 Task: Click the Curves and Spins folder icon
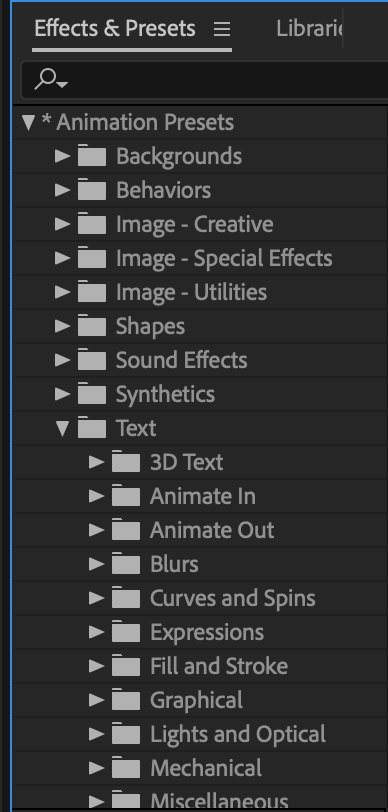[x=126, y=598]
